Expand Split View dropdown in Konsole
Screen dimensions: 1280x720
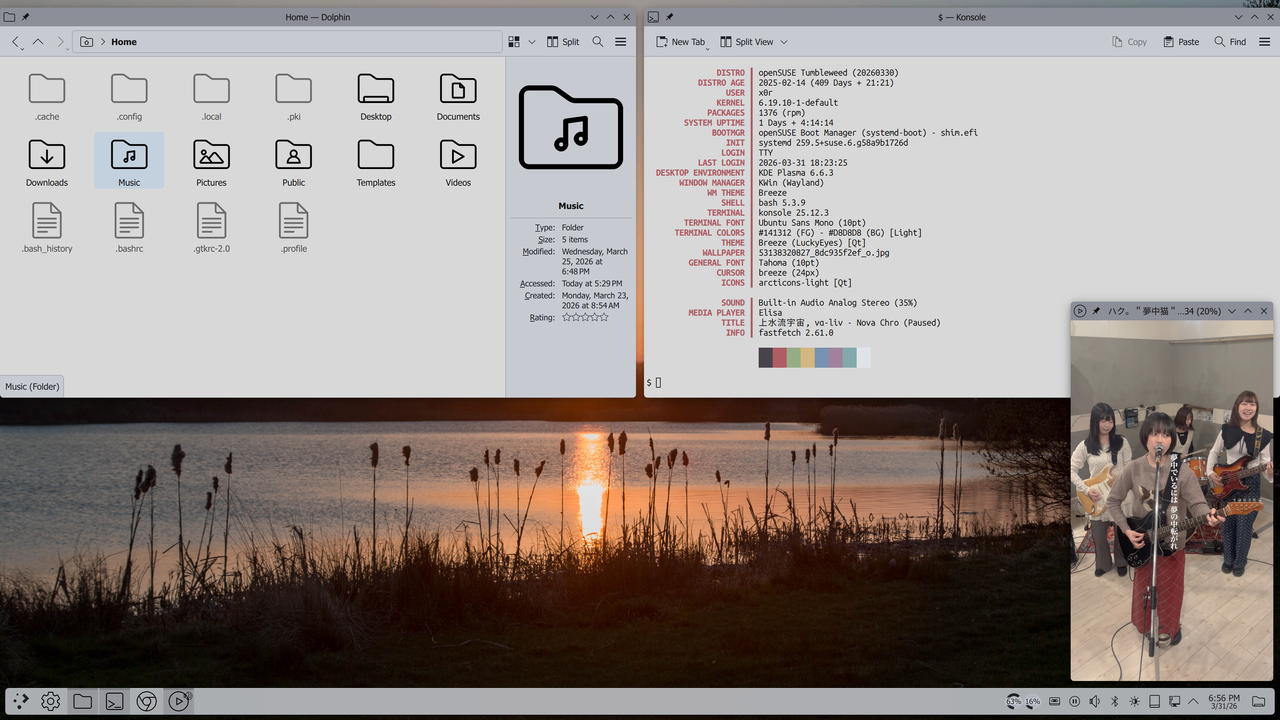coord(784,42)
